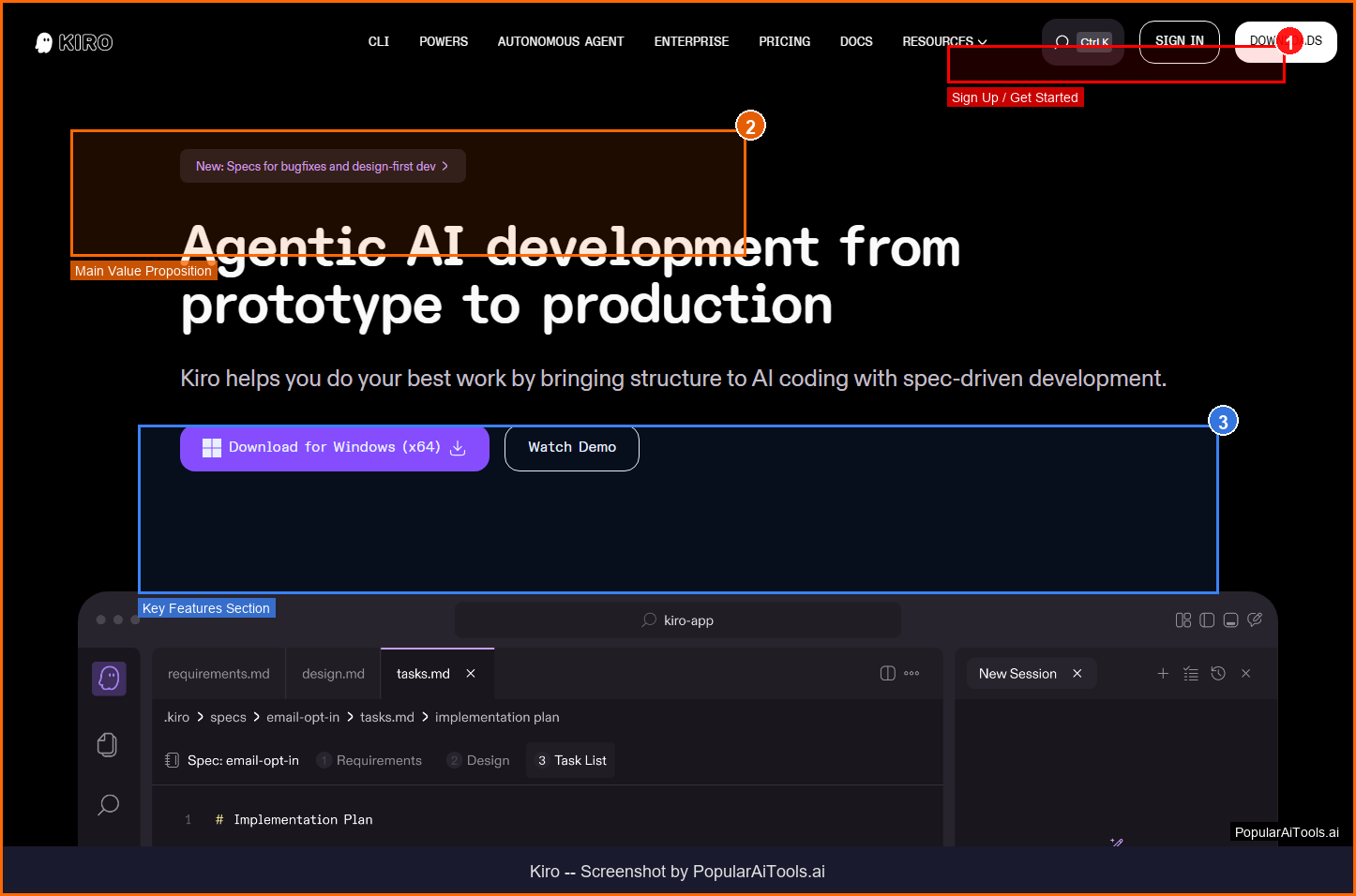This screenshot has width=1356, height=896.
Task: Click the customize layout icon
Action: click(1183, 620)
